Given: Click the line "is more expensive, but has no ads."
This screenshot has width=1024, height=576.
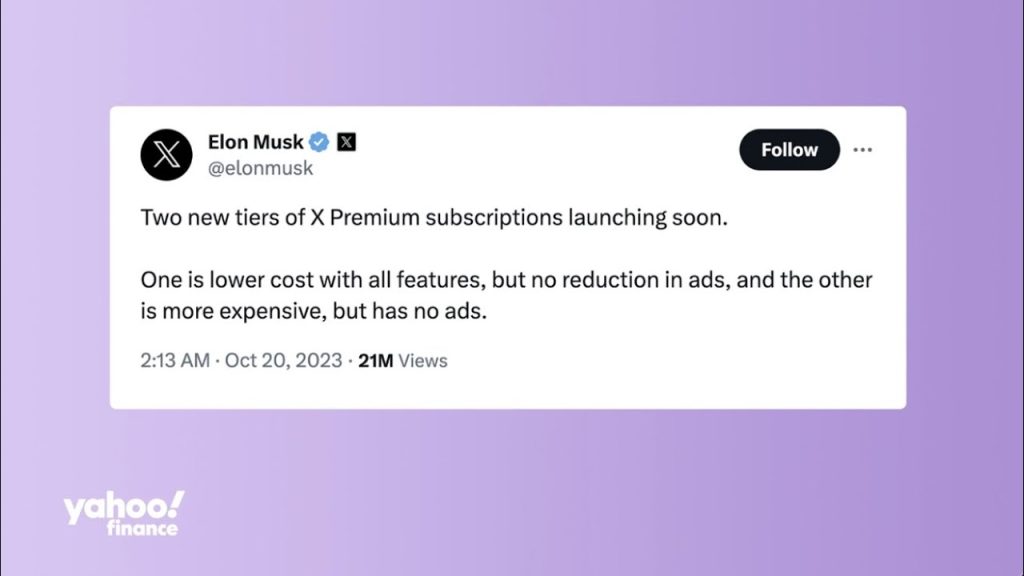Looking at the screenshot, I should coord(313,311).
